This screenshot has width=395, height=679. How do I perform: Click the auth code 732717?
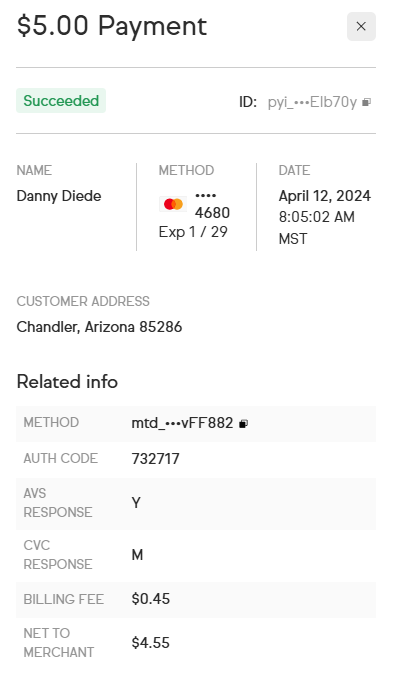[155, 459]
